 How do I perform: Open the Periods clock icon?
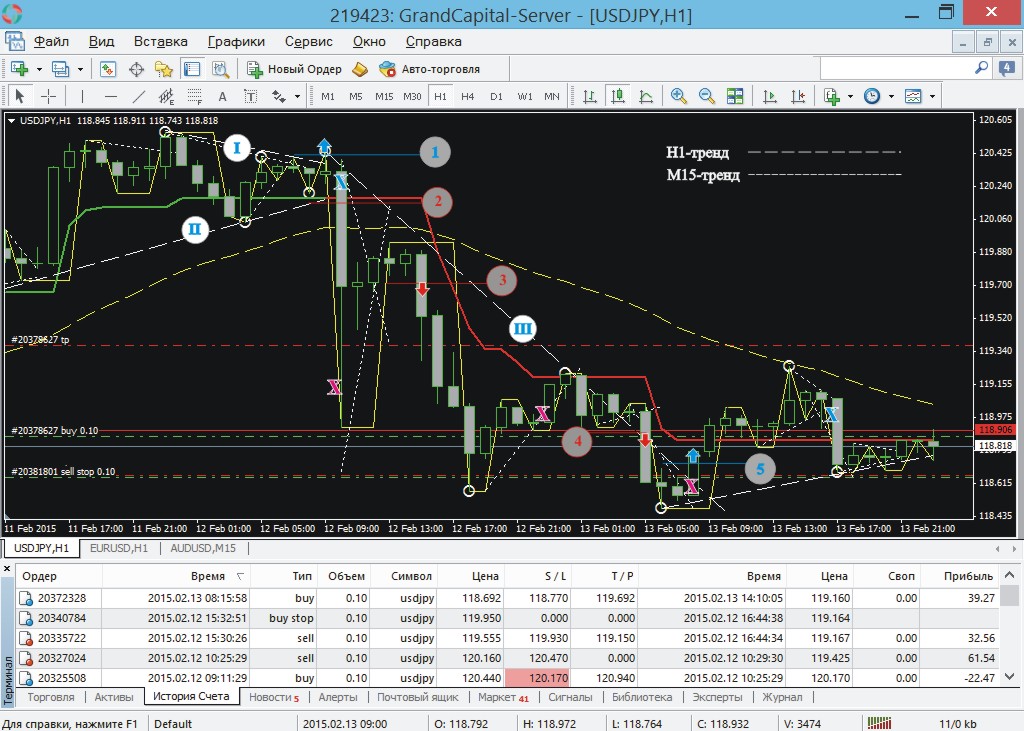[x=872, y=97]
